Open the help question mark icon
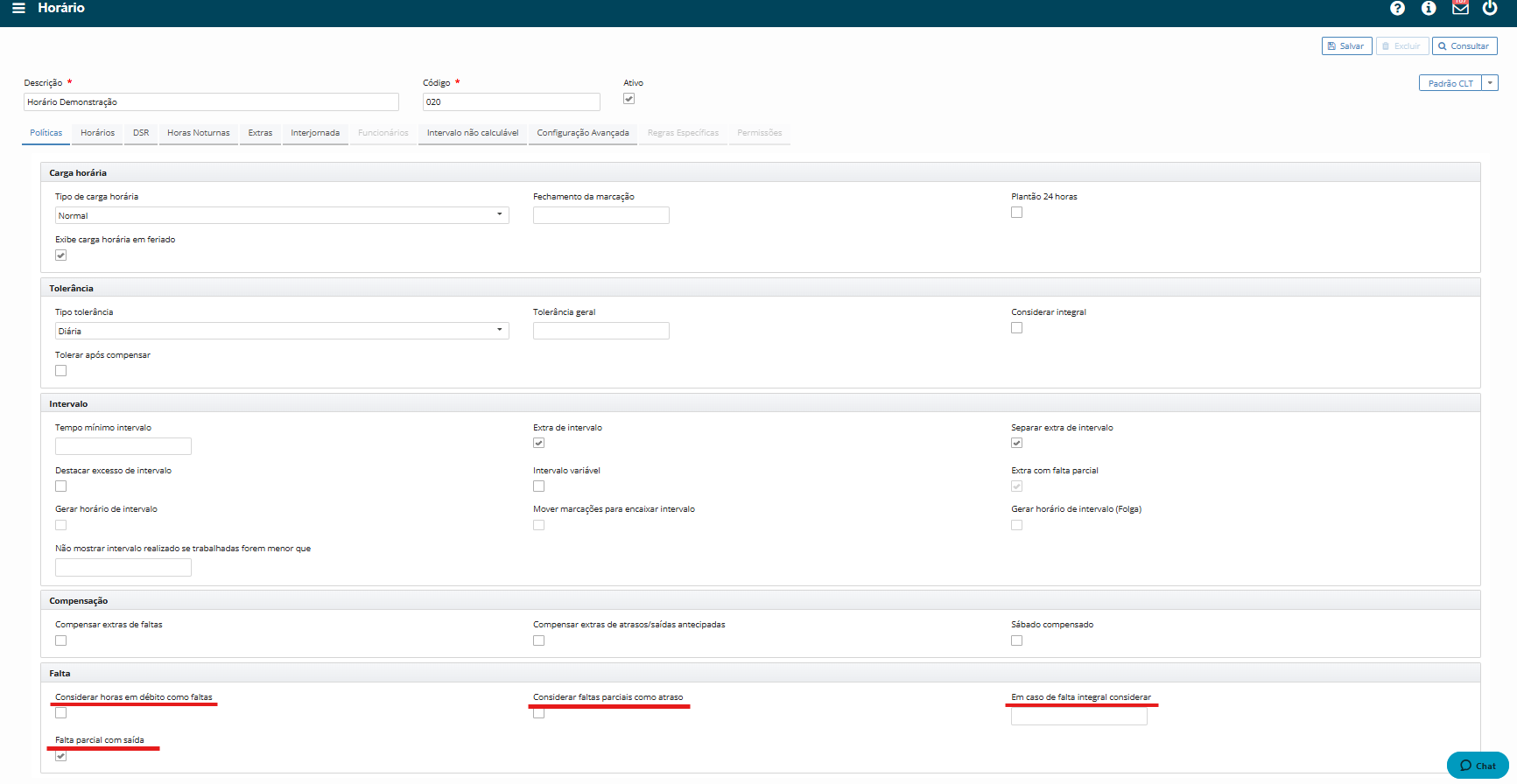The height and width of the screenshot is (784, 1517). tap(1397, 8)
